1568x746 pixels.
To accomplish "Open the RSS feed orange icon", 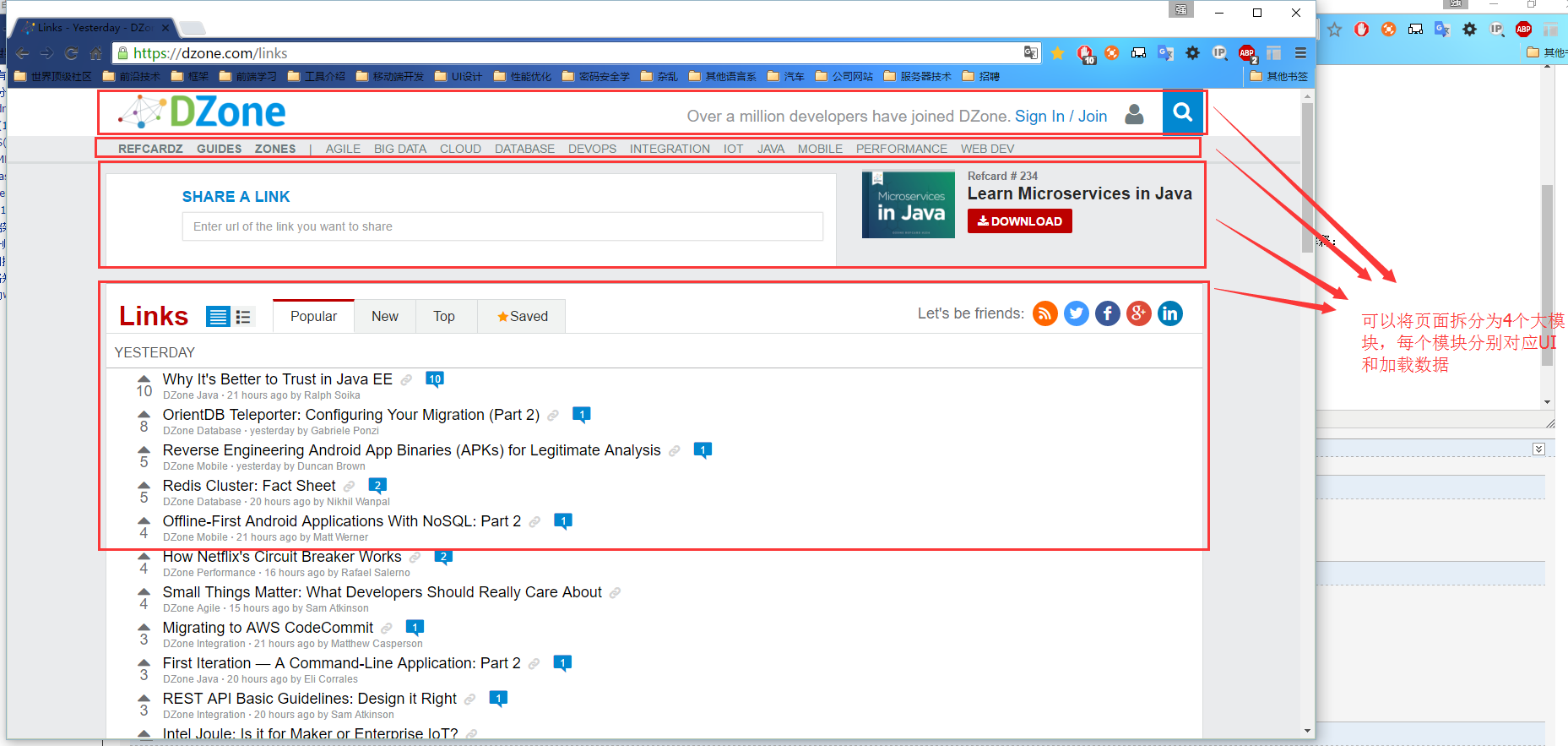I will [1045, 313].
